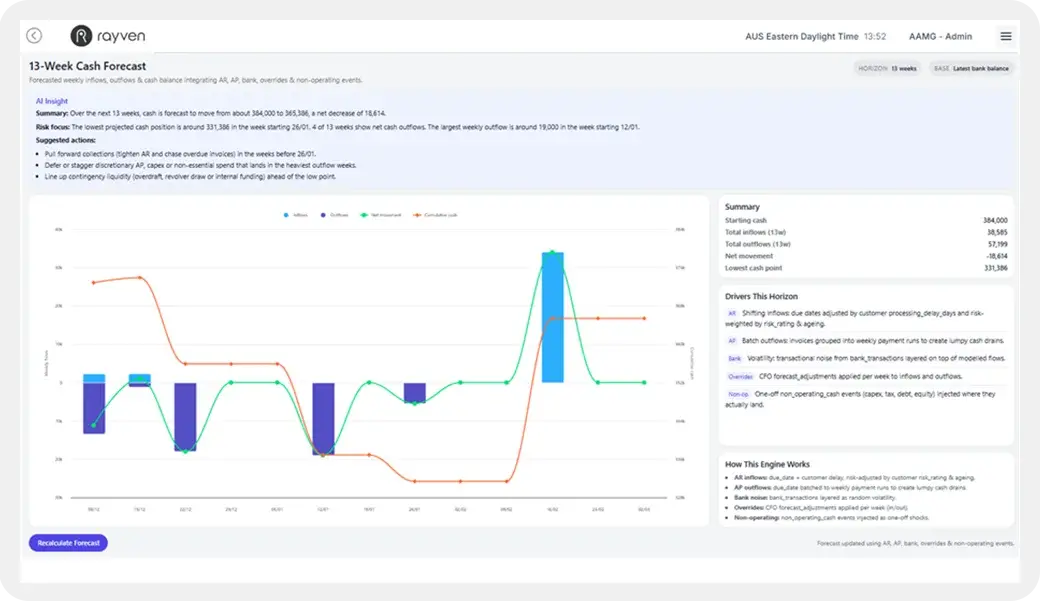Open the hamburger menu
The width and height of the screenshot is (1040, 601).
pos(1006,36)
